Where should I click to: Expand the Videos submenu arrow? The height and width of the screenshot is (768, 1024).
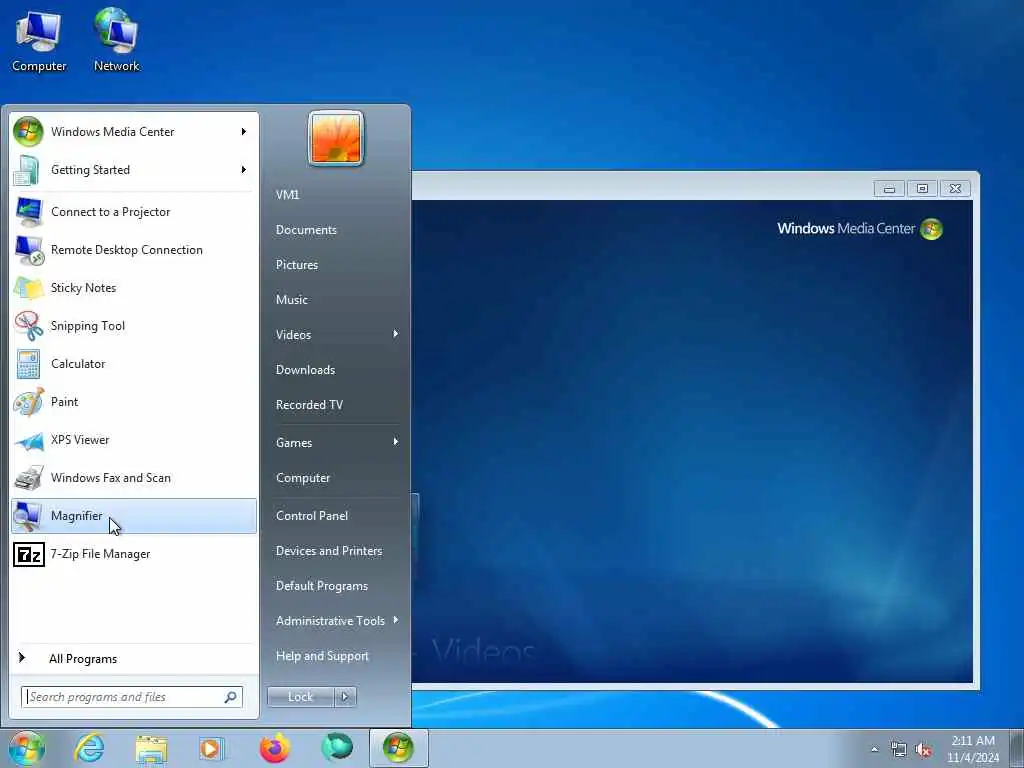click(395, 334)
